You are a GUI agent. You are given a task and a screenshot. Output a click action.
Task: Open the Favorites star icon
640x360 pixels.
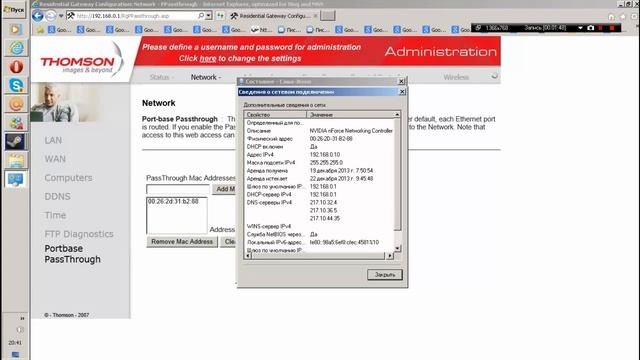tap(623, 17)
